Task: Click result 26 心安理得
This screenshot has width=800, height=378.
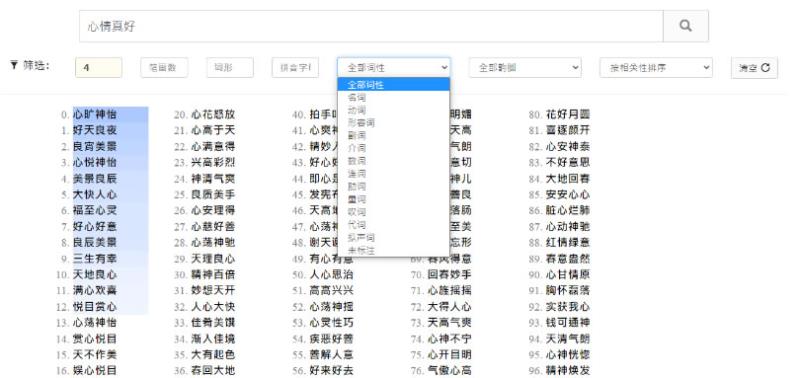Action: pos(213,210)
